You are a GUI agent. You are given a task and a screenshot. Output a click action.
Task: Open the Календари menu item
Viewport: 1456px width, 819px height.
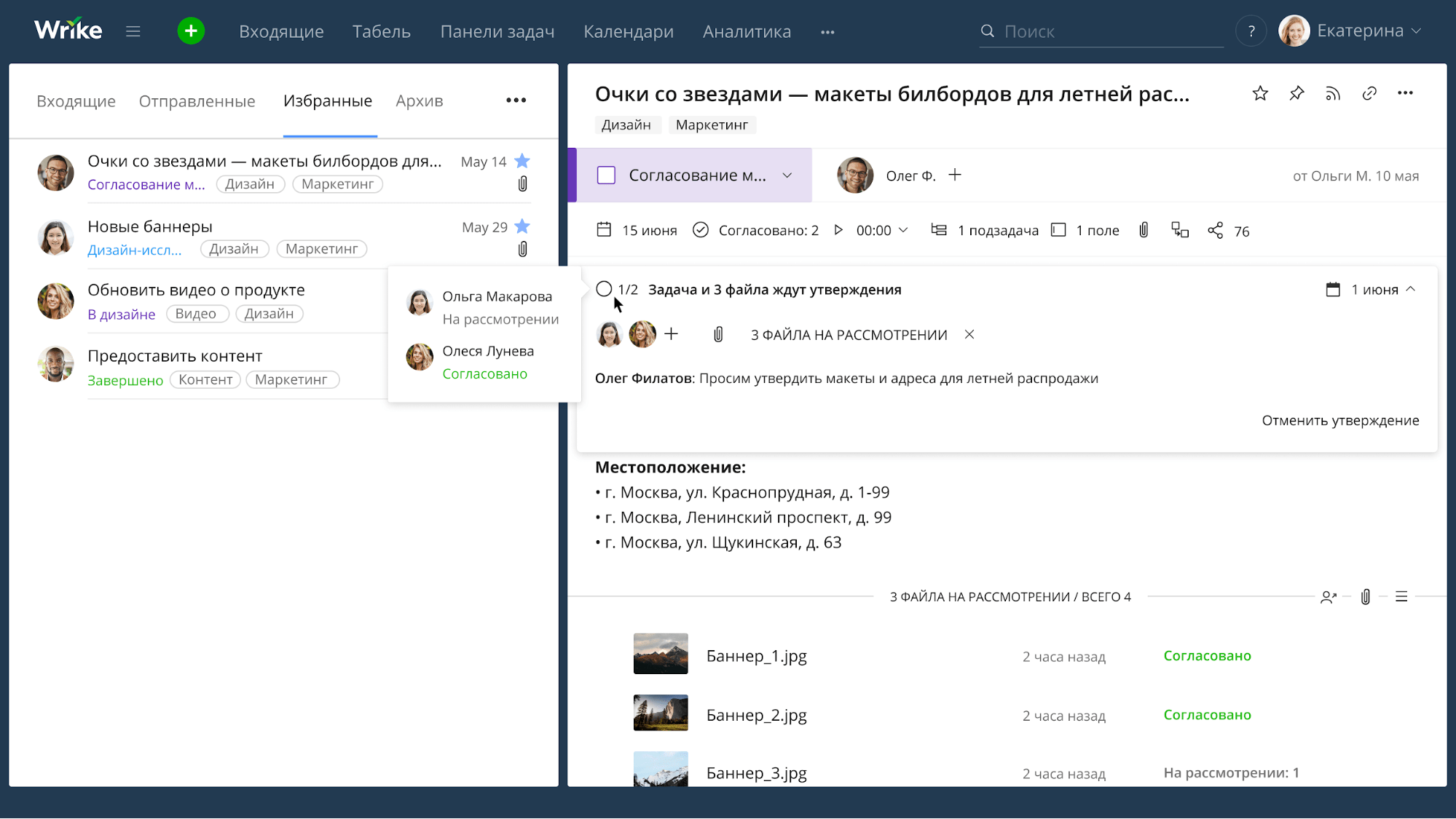point(628,31)
